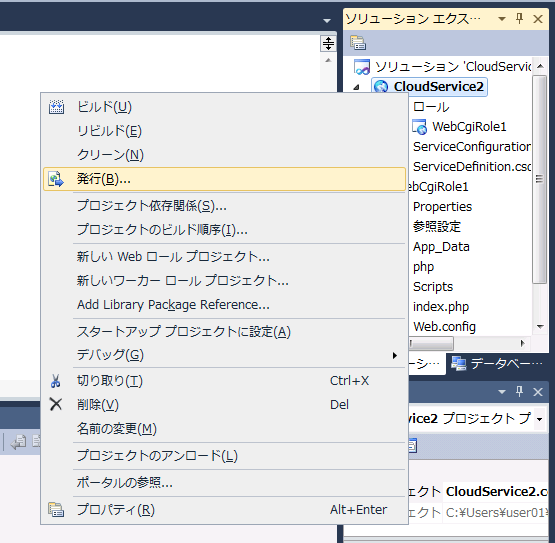Click the データベー... tab server icon
This screenshot has width=555, height=543.
[x=459, y=364]
